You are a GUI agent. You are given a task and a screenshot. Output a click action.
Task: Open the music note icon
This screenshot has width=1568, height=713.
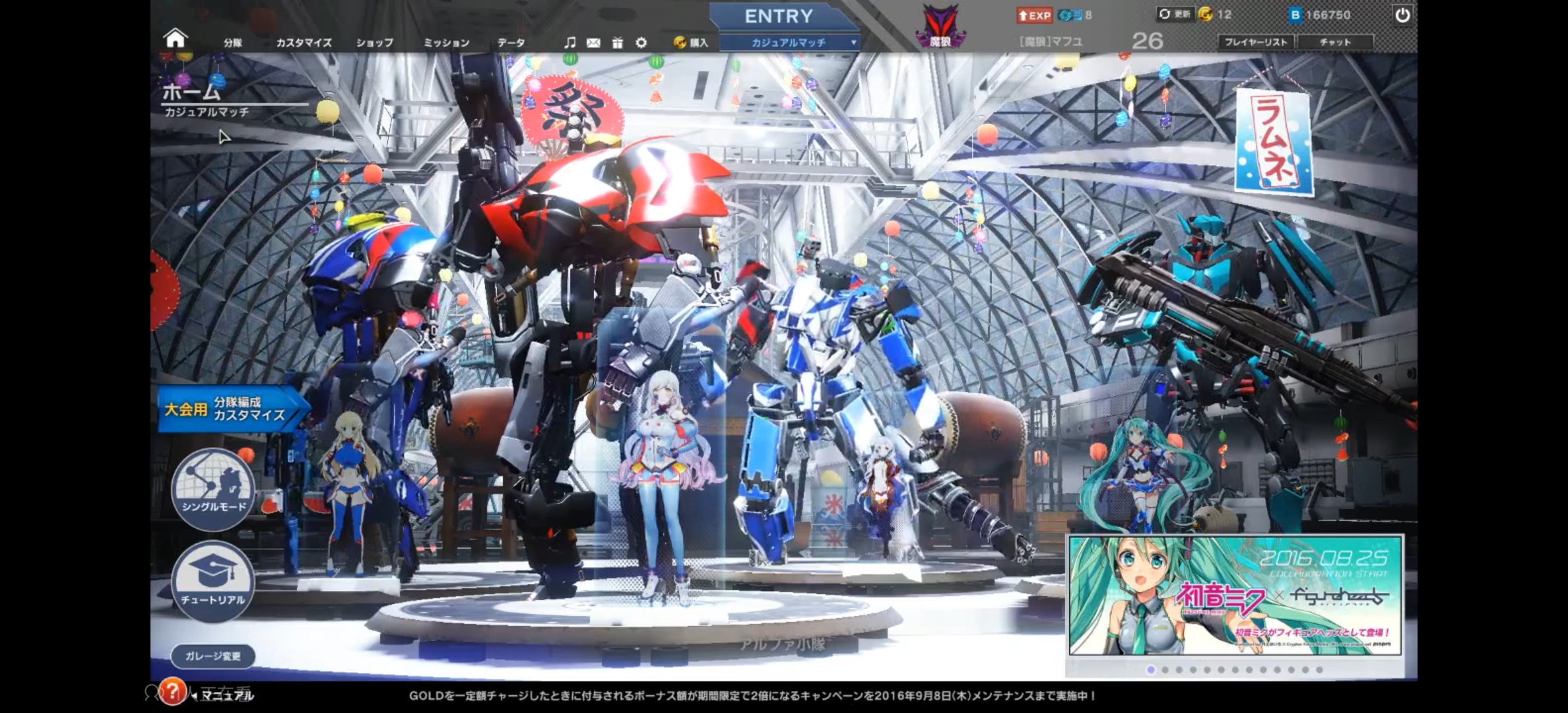coord(570,42)
